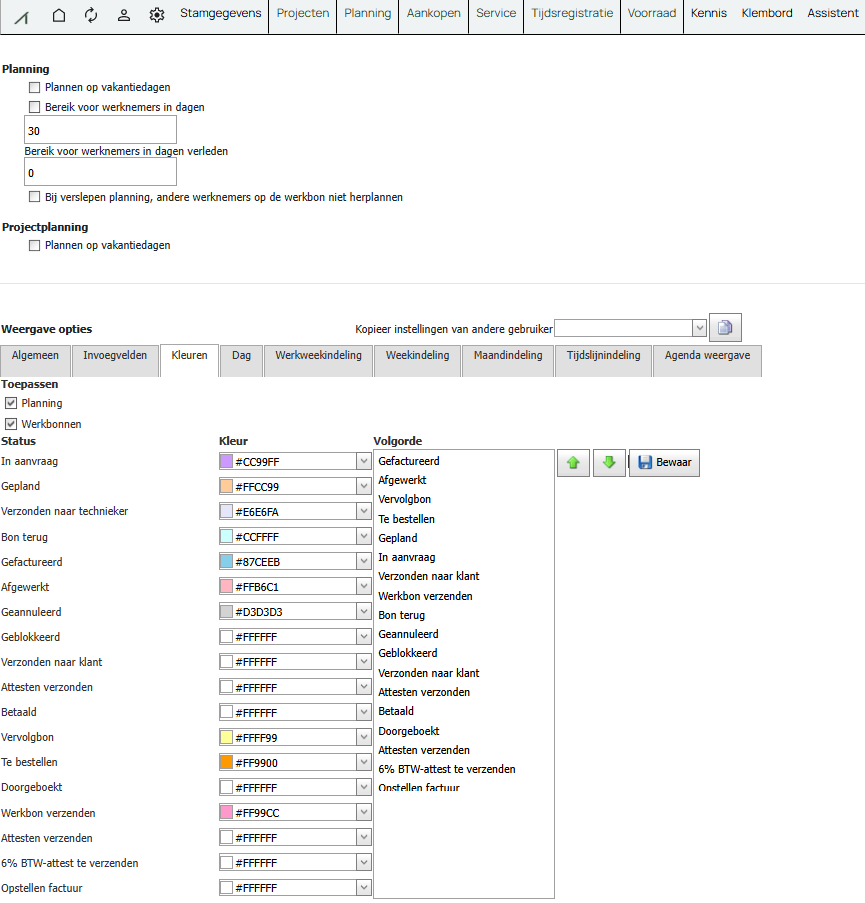Open the user profile icon

coord(123,15)
